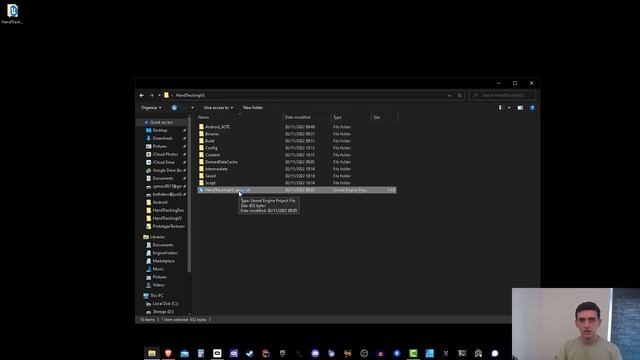Toggle the preview pane icon
640x360 pixels.
(x=520, y=108)
